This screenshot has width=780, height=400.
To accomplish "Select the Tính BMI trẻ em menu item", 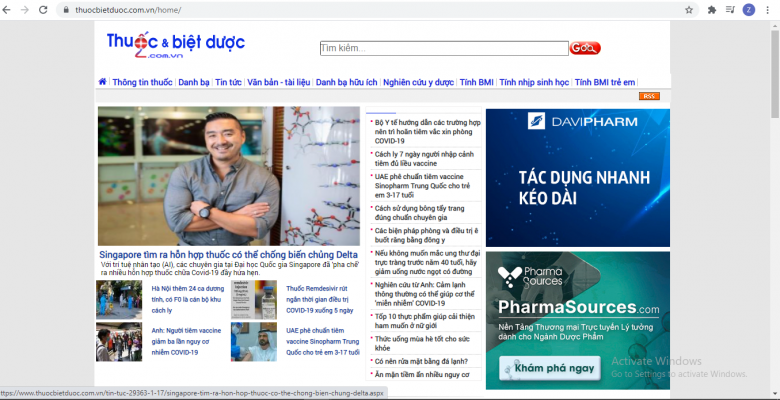I will (605, 82).
